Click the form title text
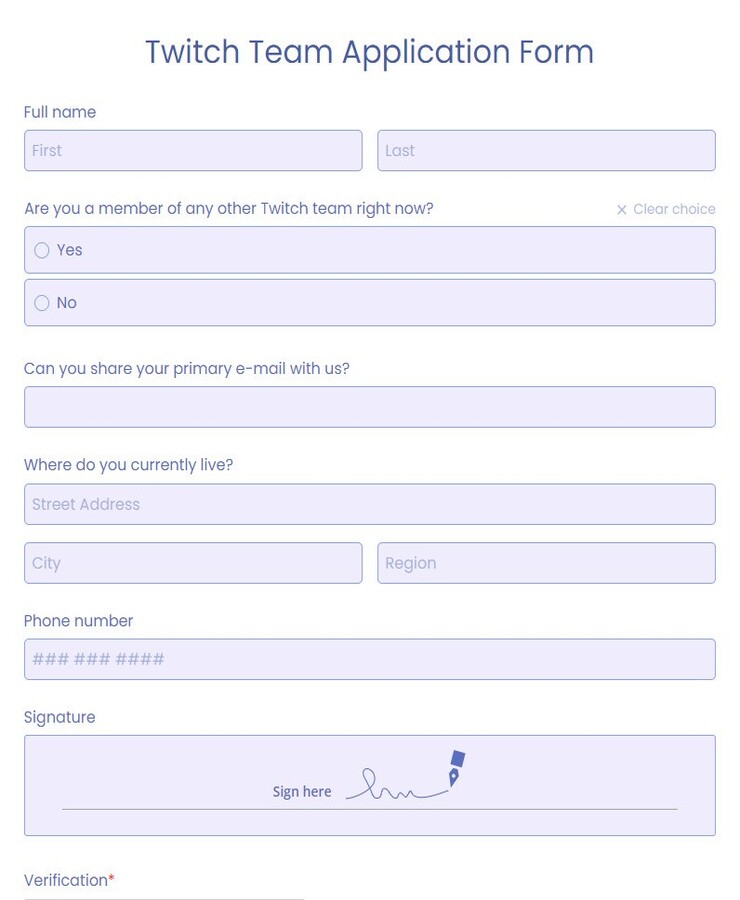Image resolution: width=740 pixels, height=900 pixels. coord(370,52)
